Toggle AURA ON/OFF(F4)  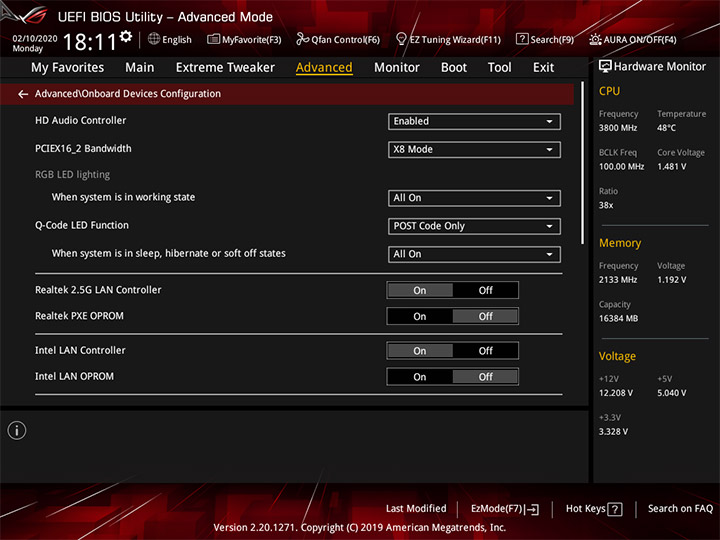(x=633, y=40)
